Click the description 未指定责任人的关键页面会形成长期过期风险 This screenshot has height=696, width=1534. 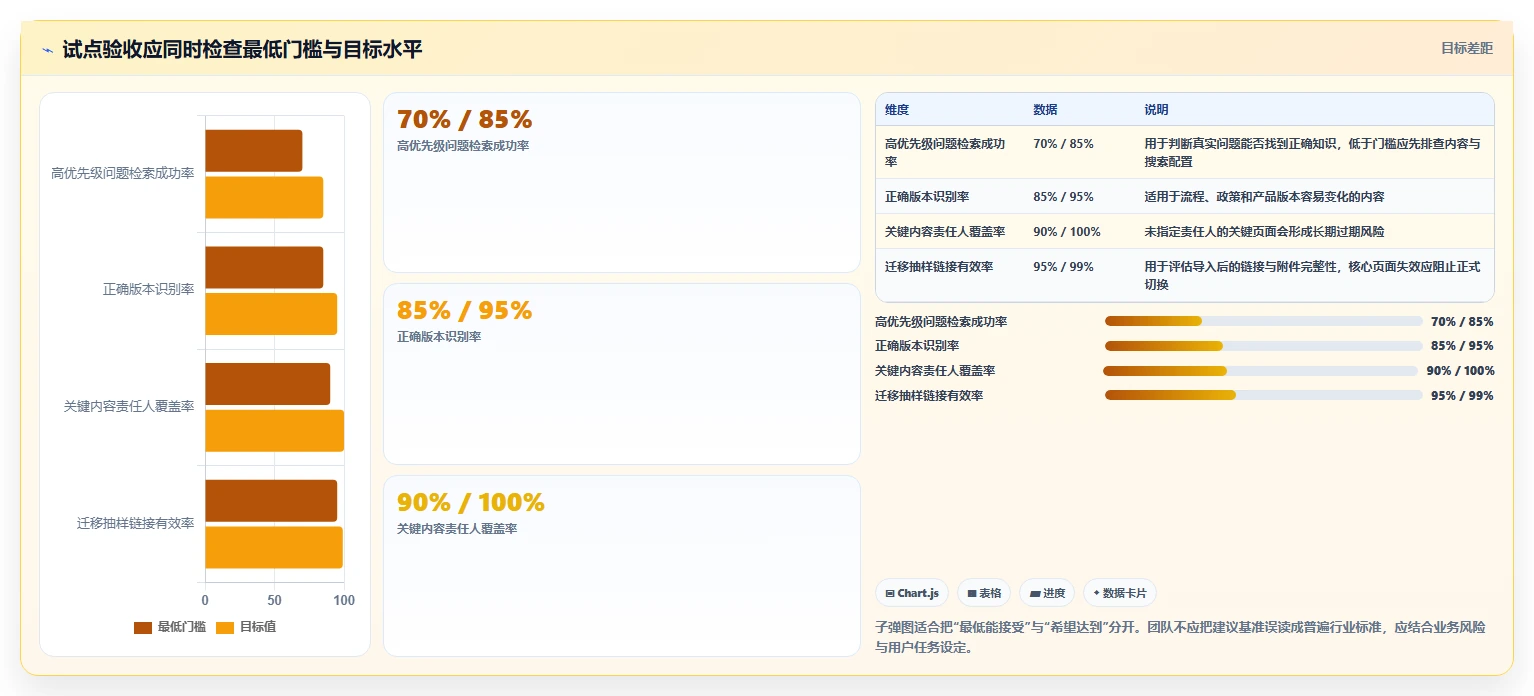tap(1264, 232)
